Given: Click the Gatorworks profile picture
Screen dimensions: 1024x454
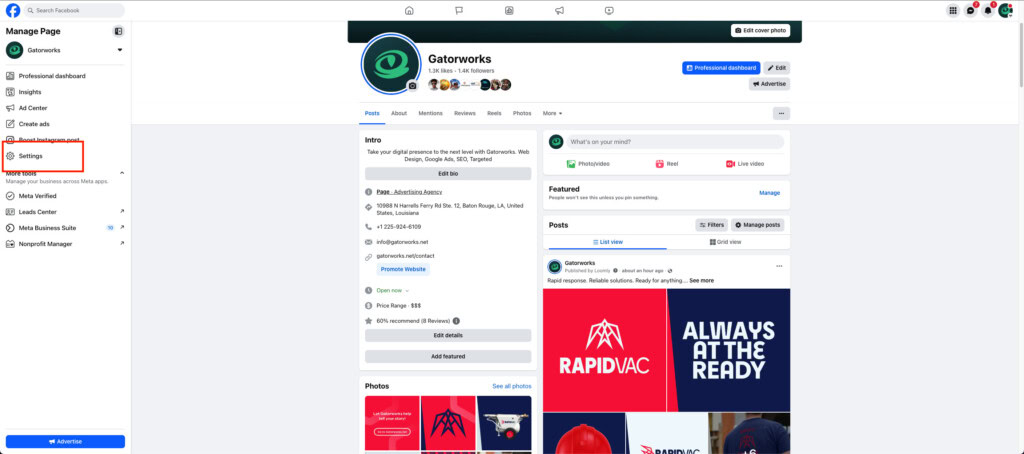Looking at the screenshot, I should [389, 64].
